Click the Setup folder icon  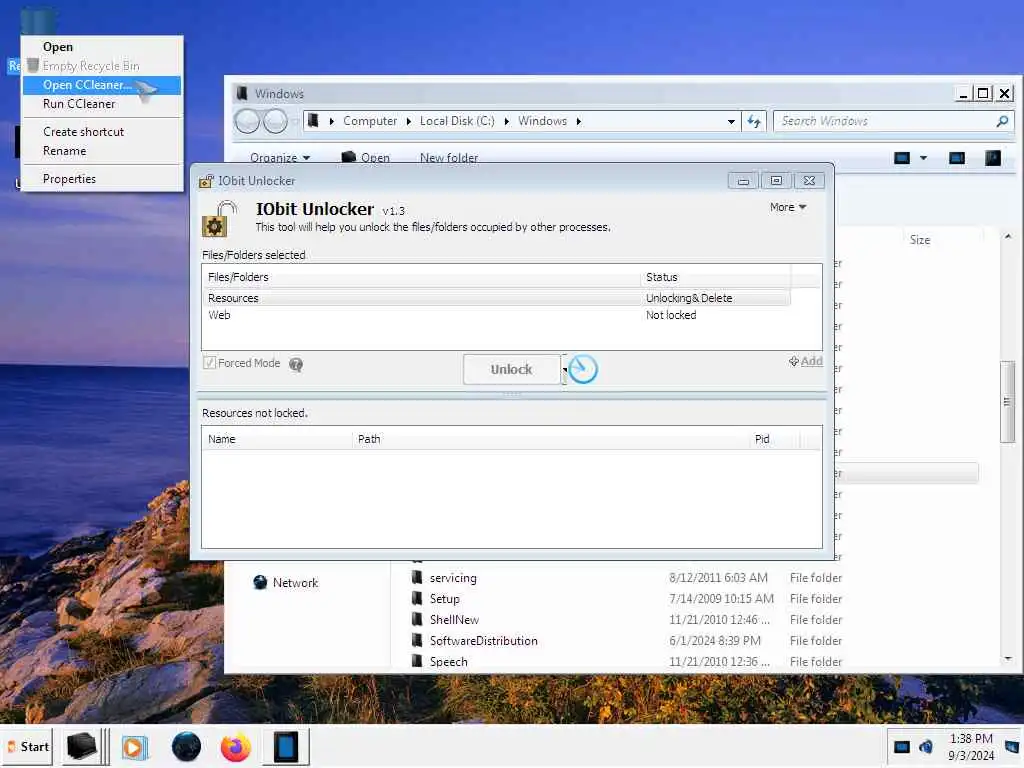417,598
